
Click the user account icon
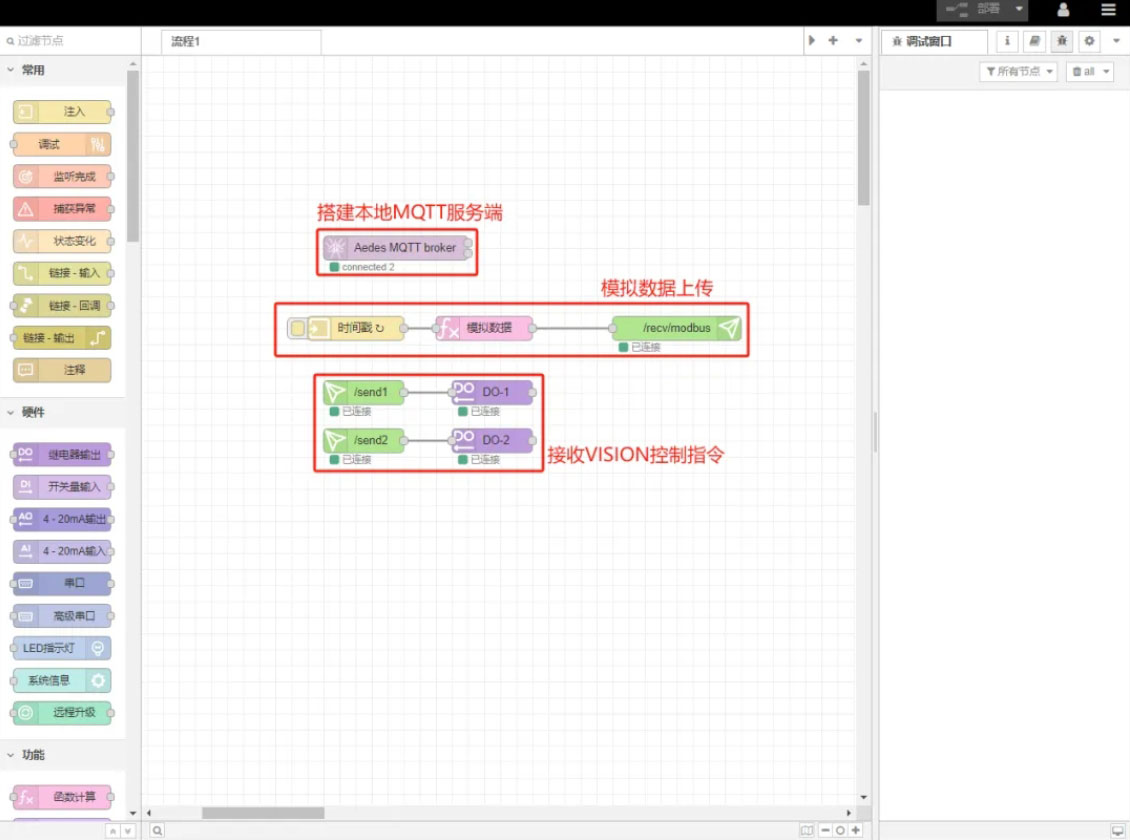pyautogui.click(x=1063, y=10)
